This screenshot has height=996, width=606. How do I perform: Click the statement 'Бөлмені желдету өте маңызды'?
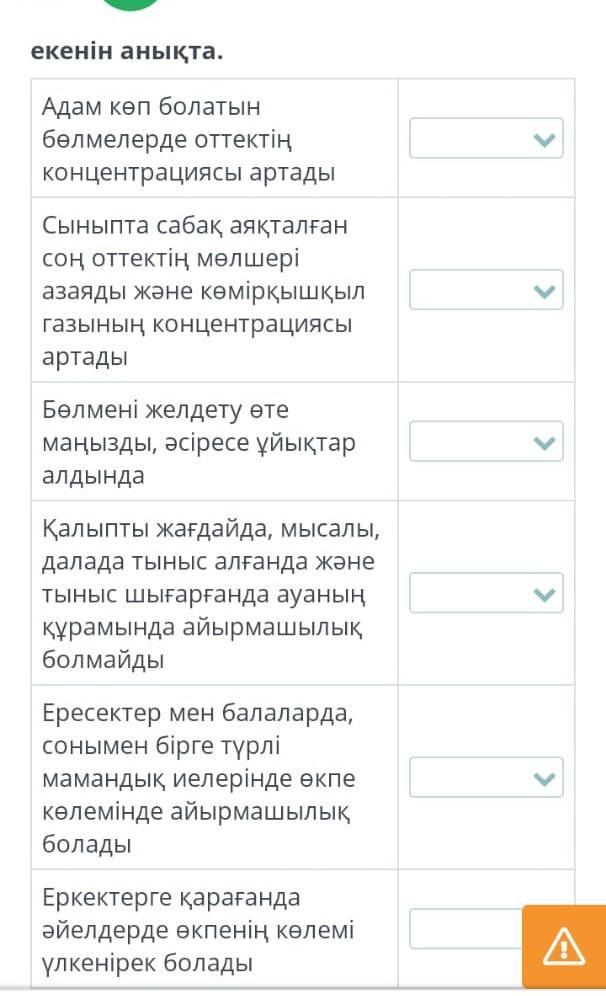(199, 442)
